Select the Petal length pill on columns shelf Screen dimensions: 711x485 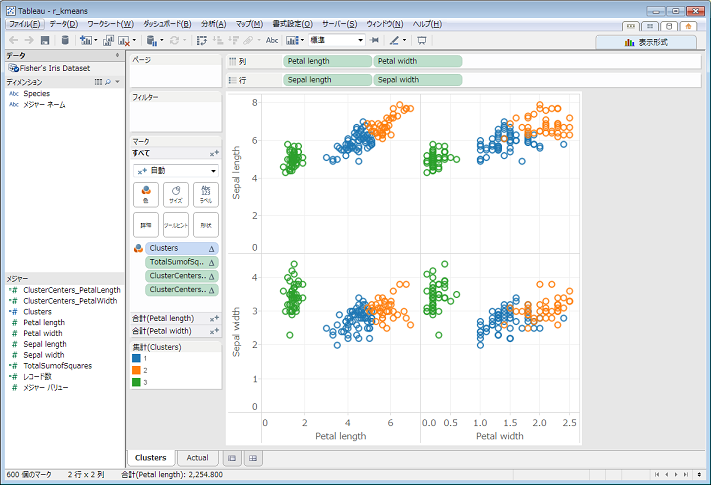coord(327,61)
